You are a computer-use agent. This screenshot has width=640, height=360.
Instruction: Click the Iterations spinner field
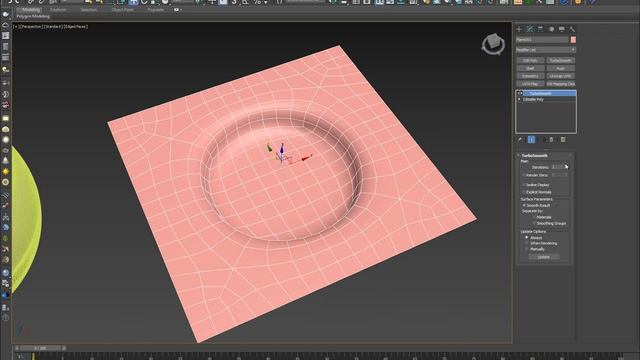(557, 167)
